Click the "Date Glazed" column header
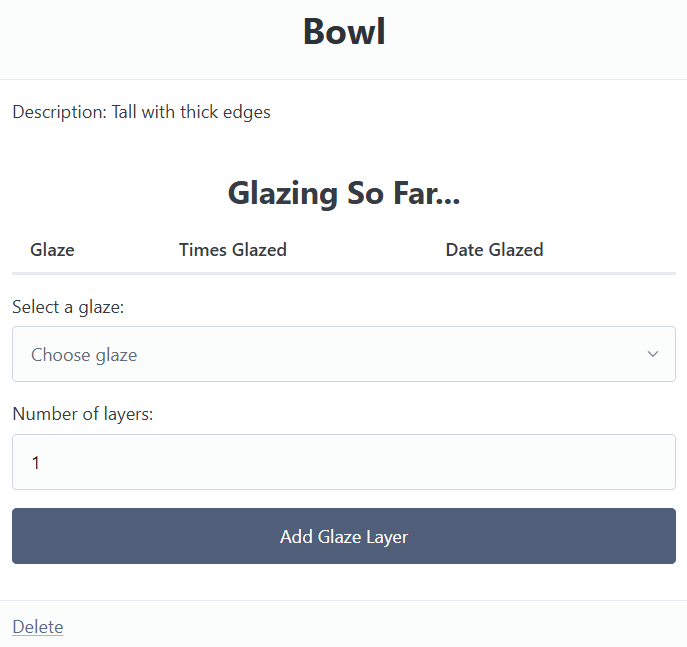The image size is (687, 647). (x=494, y=250)
